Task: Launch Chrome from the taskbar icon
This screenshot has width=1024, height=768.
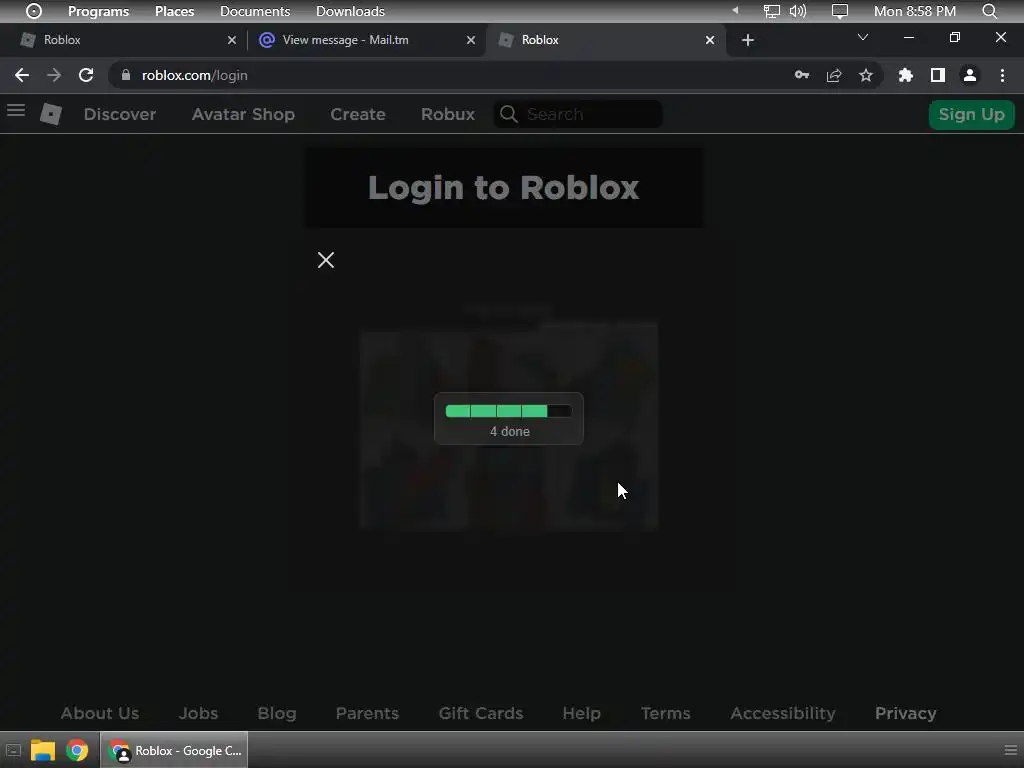Action: tap(77, 750)
